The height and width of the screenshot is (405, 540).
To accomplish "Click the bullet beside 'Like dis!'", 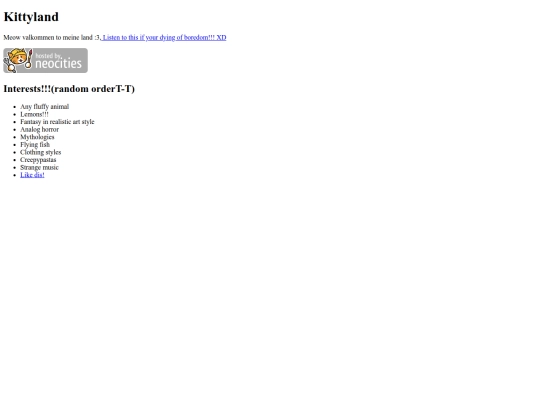I will (x=14, y=175).
